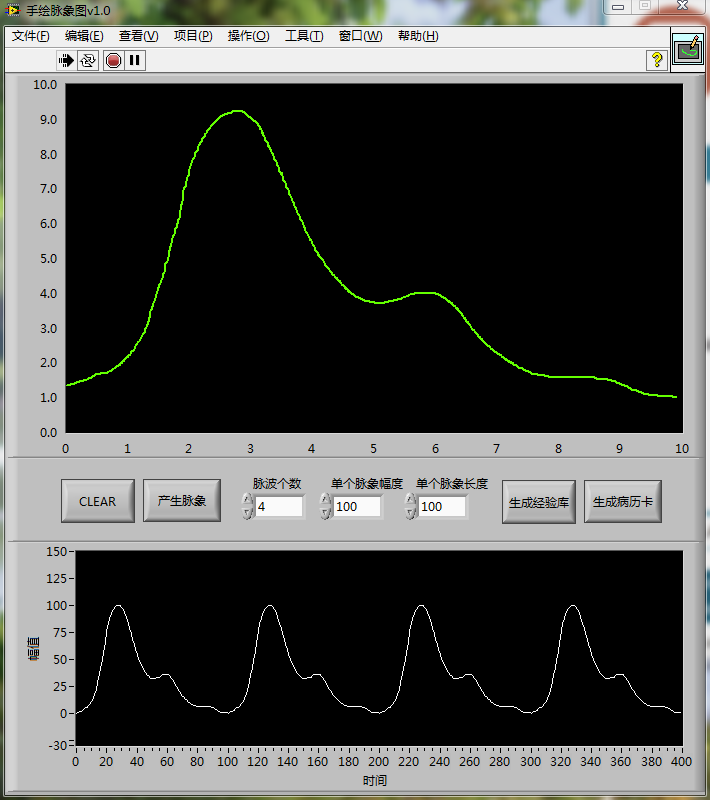This screenshot has width=710, height=800.
Task: Click the 脉波个数 input field showing 4
Action: point(278,507)
